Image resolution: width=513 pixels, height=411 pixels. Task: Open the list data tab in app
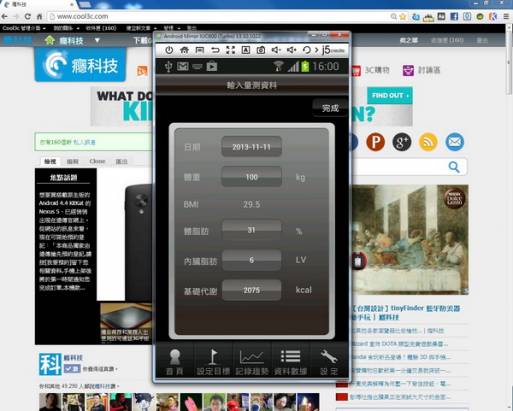pos(290,362)
